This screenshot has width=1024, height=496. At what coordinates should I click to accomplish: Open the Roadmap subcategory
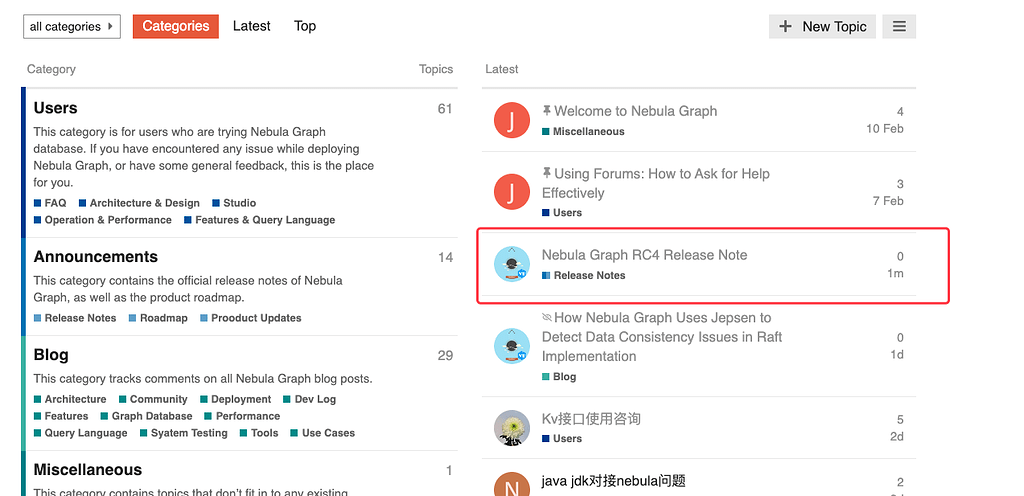pyautogui.click(x=158, y=318)
